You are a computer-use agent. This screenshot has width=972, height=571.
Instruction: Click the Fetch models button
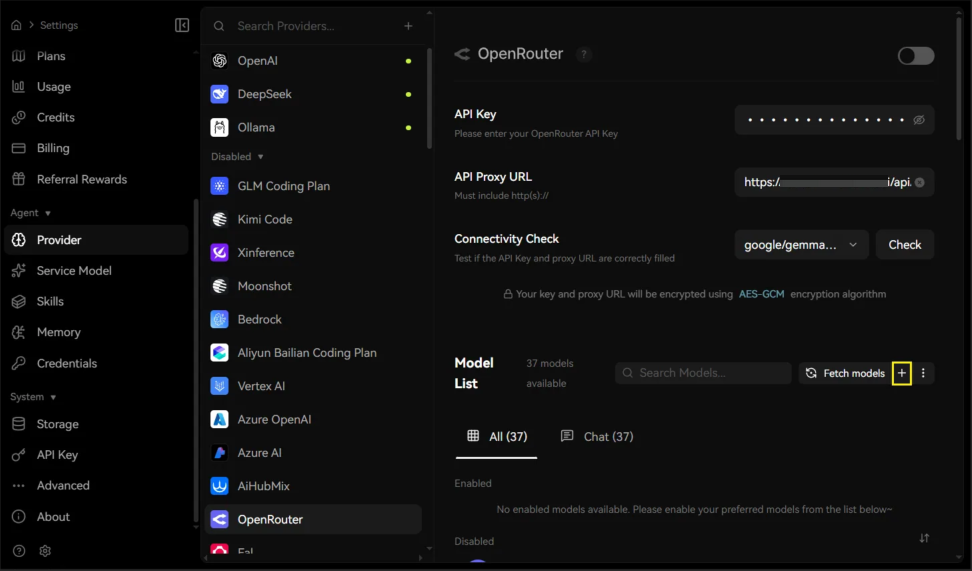point(845,373)
